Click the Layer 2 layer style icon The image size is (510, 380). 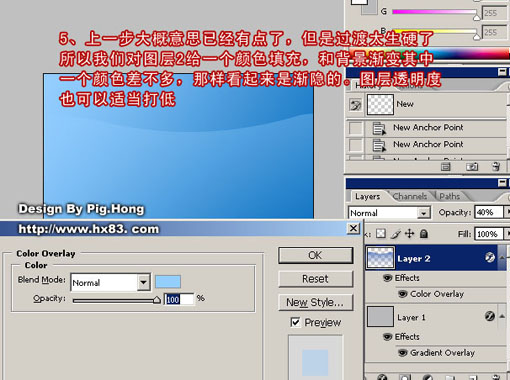[x=490, y=257]
